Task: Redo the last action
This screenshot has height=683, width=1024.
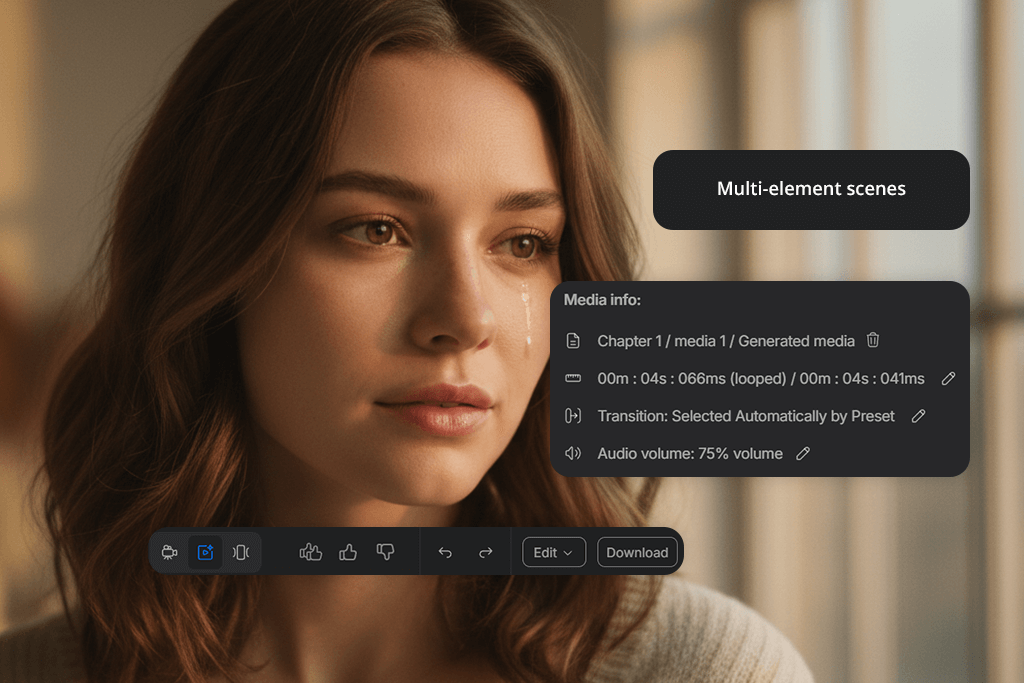Action: (x=485, y=552)
